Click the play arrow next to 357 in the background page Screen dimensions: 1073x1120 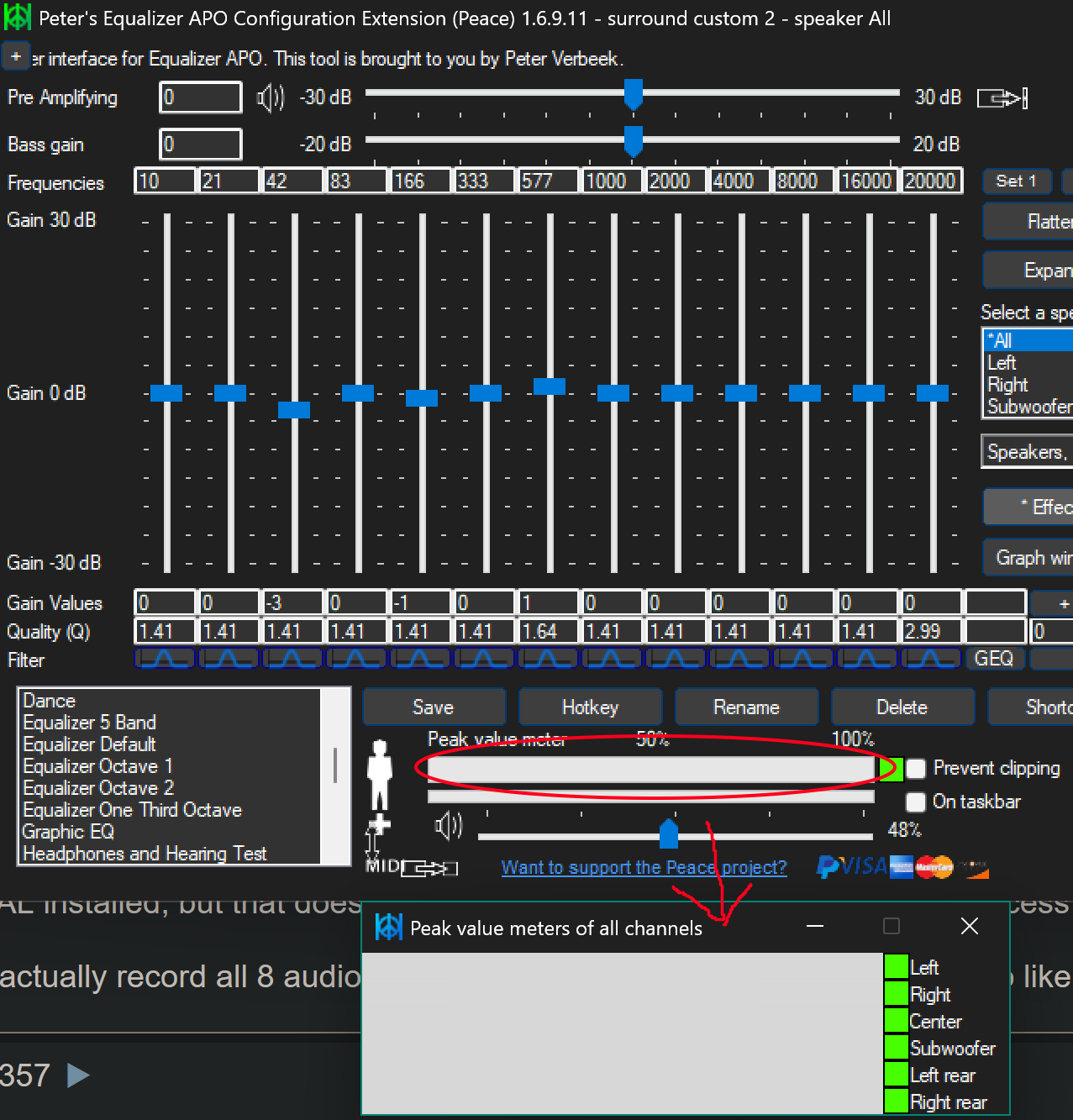point(78,1075)
